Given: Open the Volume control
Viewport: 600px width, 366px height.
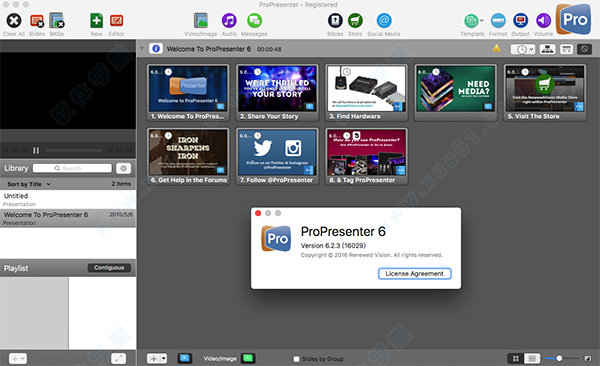Looking at the screenshot, I should tap(543, 21).
